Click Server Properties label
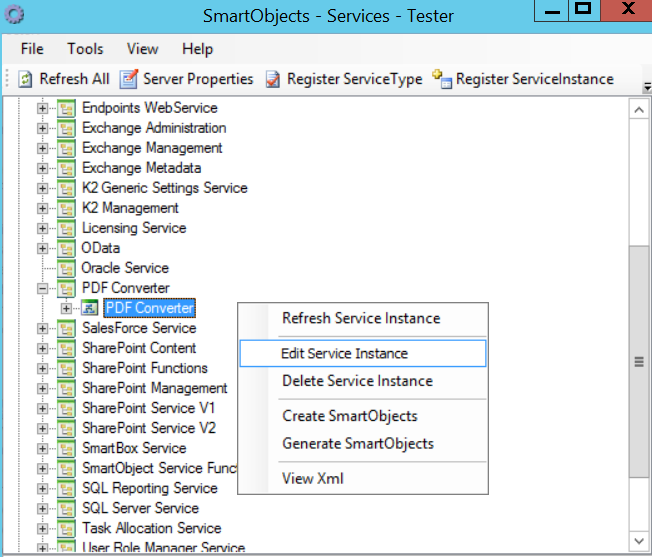652x557 pixels. tap(198, 79)
